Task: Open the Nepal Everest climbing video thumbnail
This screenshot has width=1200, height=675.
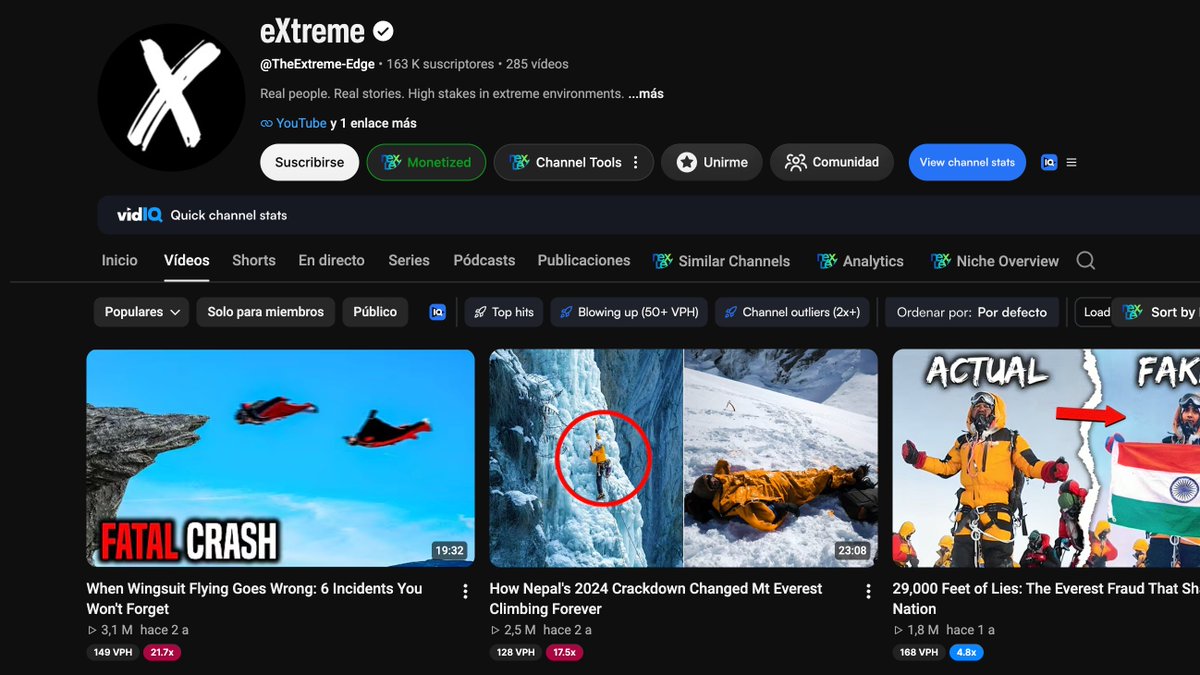Action: click(x=684, y=458)
